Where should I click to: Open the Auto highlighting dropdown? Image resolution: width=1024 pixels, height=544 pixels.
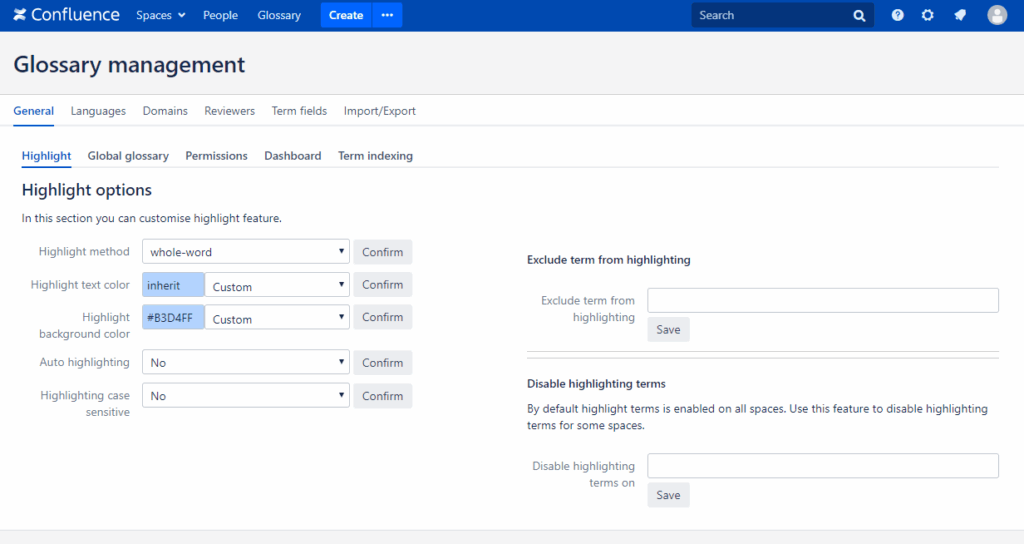pyautogui.click(x=245, y=363)
